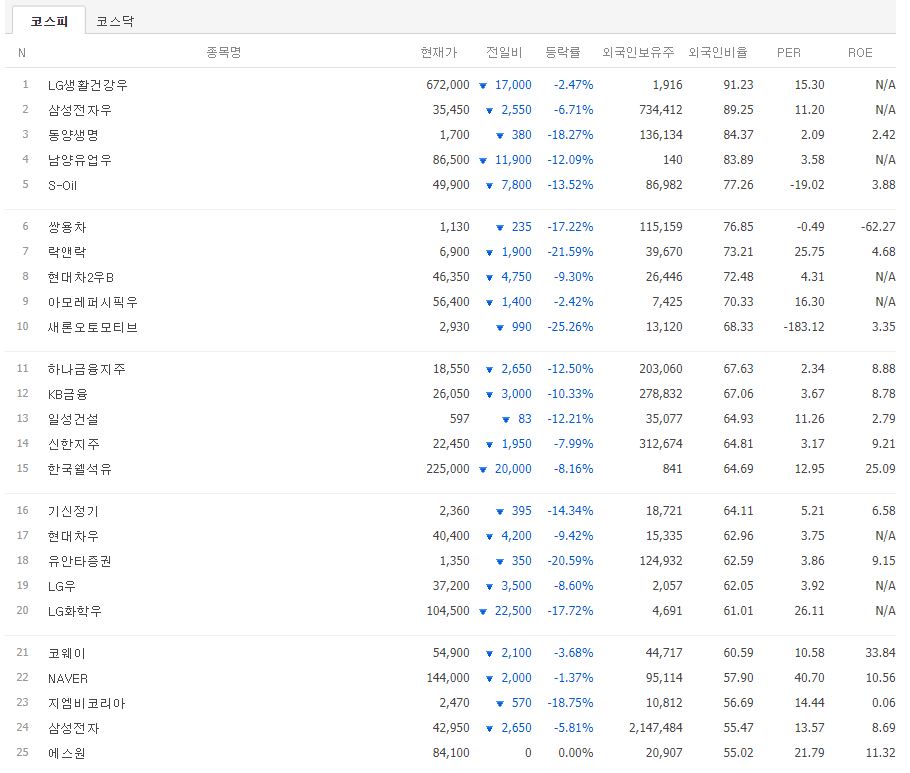Click the 0.00% change rate cell
Image resolution: width=910 pixels, height=773 pixels.
pos(576,753)
